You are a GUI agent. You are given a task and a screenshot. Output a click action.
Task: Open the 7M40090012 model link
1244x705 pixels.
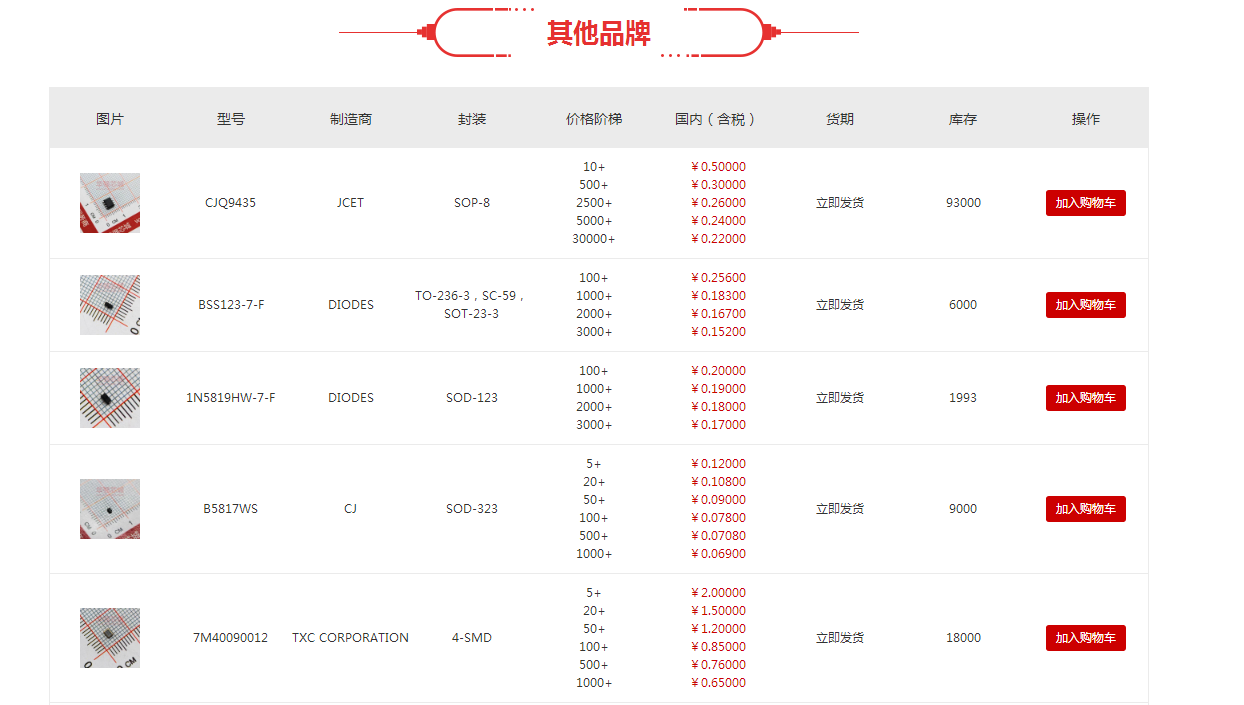[x=230, y=638]
